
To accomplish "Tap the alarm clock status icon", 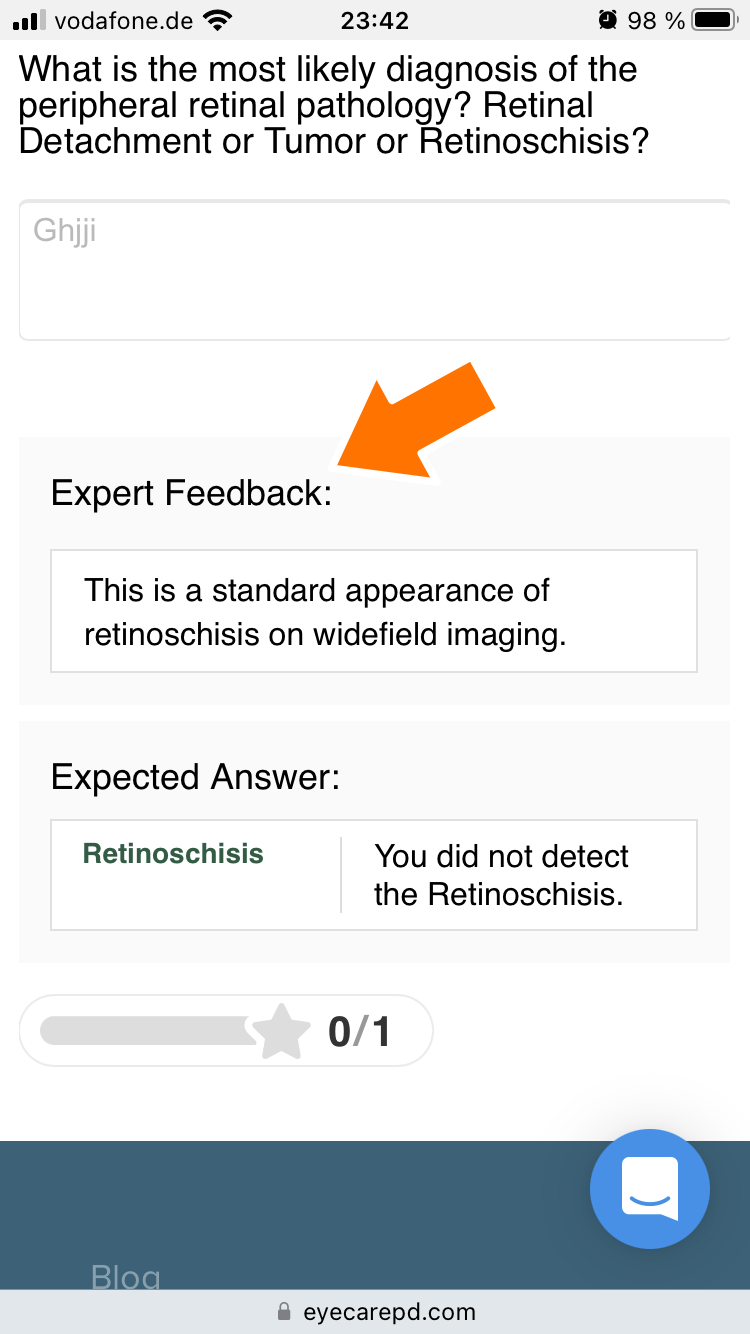I will click(607, 19).
